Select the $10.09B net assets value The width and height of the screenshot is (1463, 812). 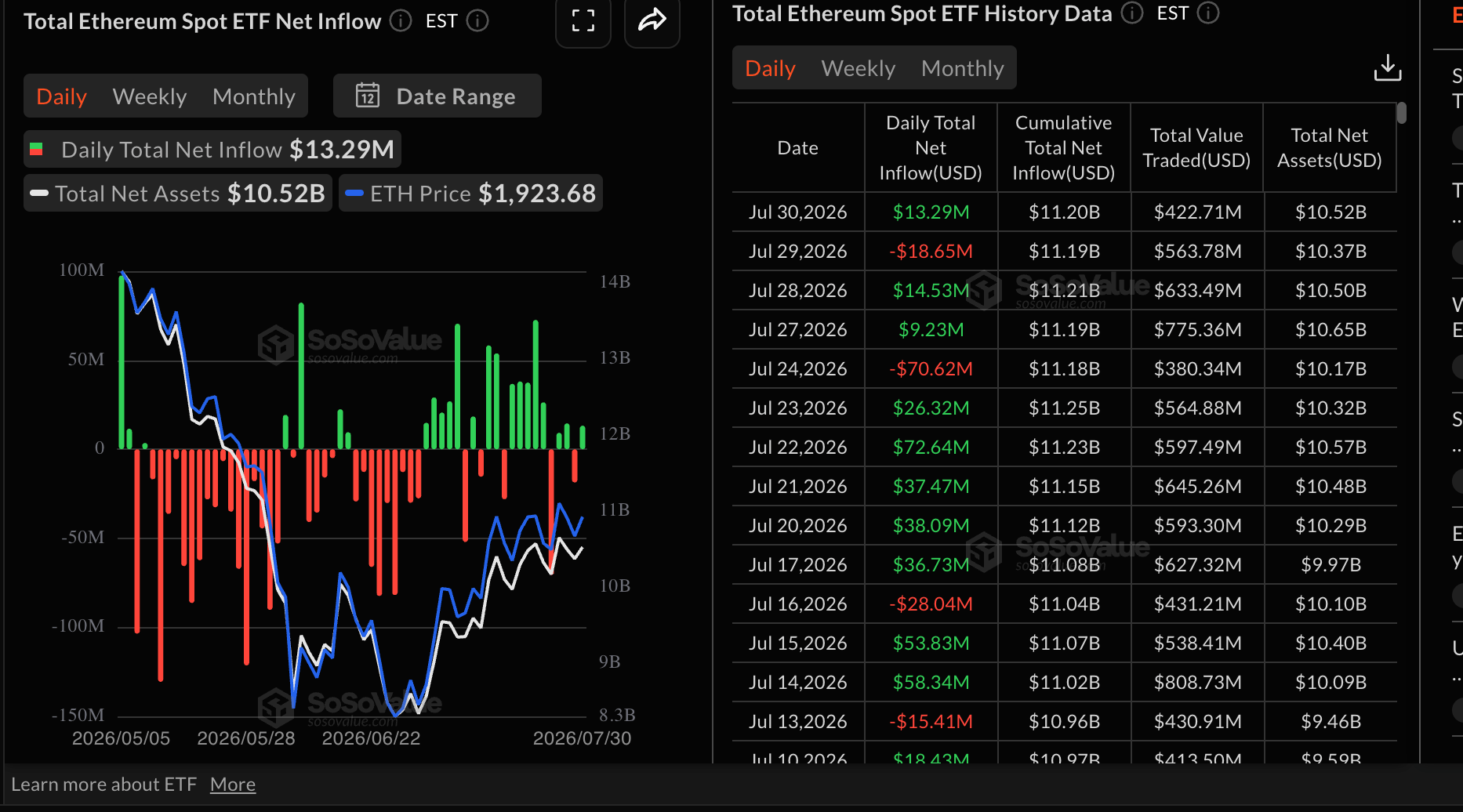tap(1330, 683)
